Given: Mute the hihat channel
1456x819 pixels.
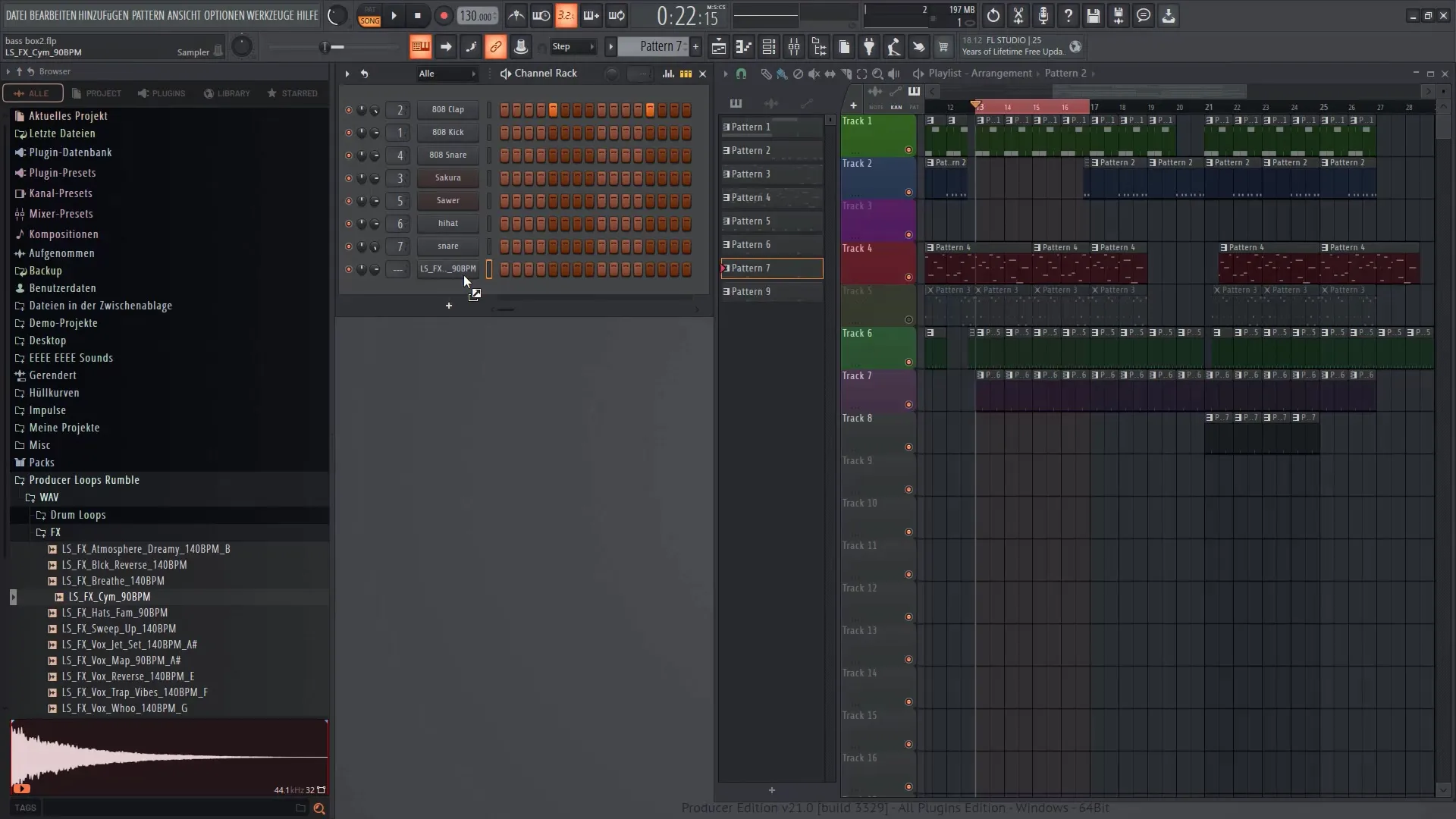Looking at the screenshot, I should point(348,224).
